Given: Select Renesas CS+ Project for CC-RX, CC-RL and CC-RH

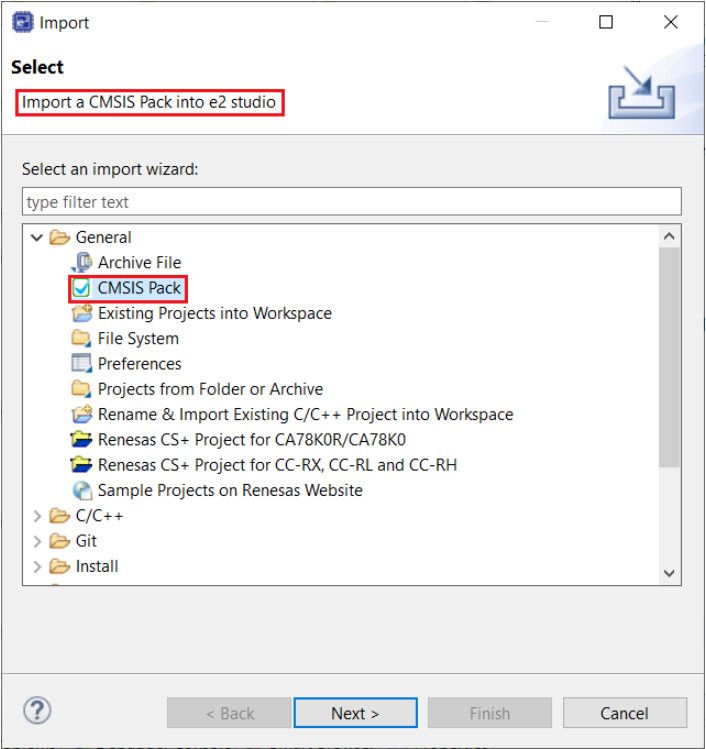Looking at the screenshot, I should click(277, 465).
